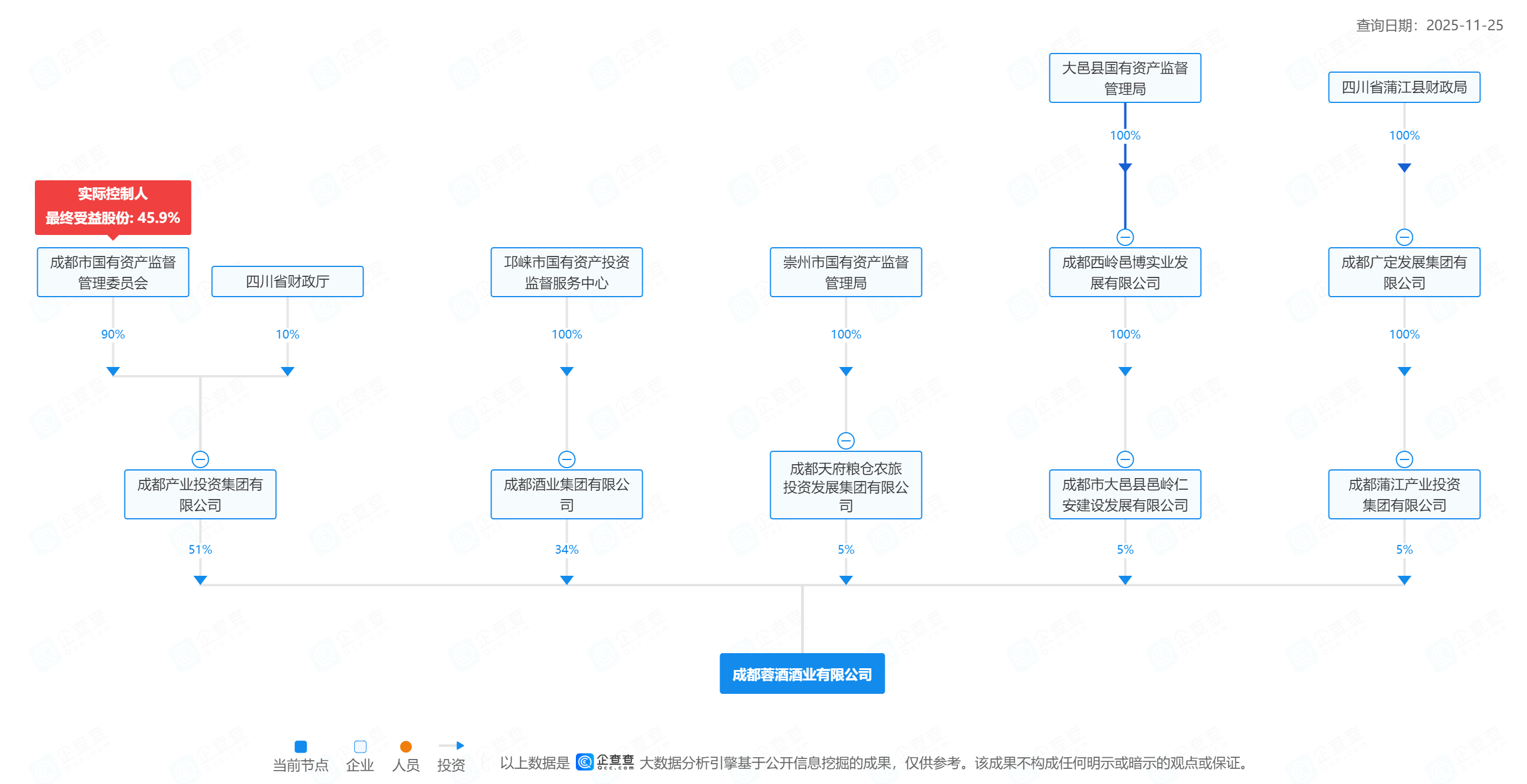The image size is (1527, 784).
Task: Open 成都市国有资产监督管理委员会 node
Action: point(113,272)
